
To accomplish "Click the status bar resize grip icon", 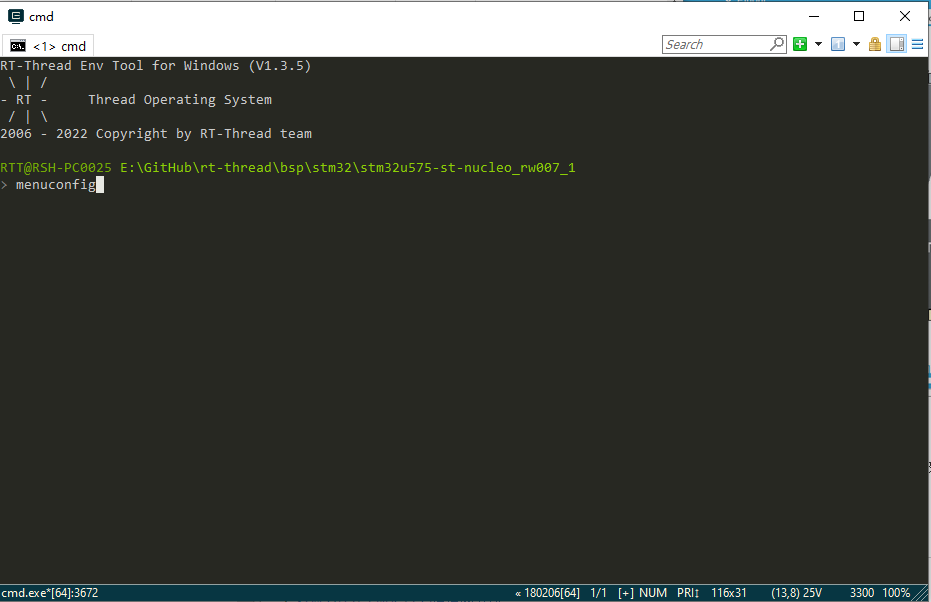I will point(922,594).
